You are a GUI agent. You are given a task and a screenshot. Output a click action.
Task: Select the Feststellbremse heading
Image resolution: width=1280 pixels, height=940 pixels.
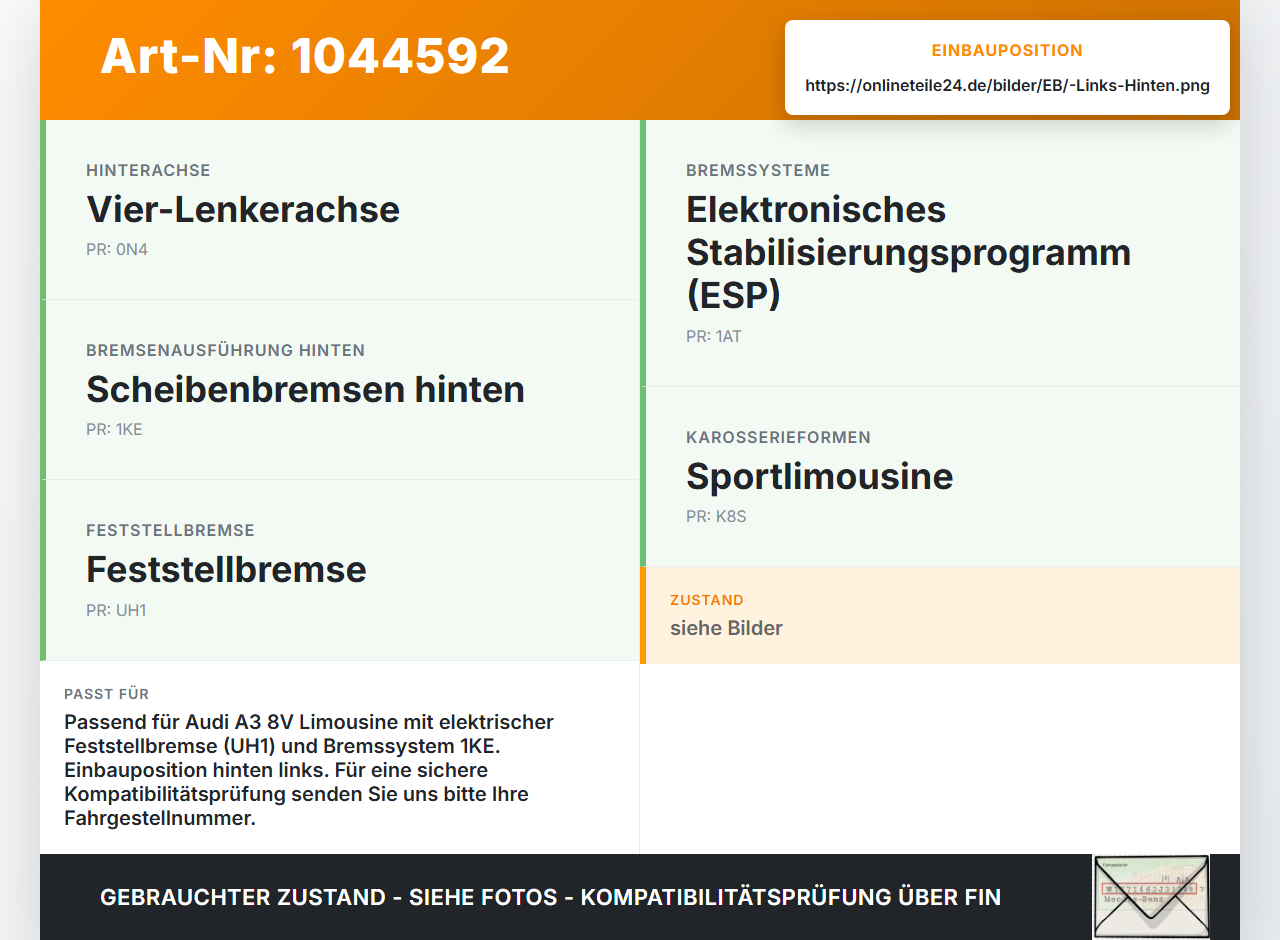pyautogui.click(x=226, y=569)
